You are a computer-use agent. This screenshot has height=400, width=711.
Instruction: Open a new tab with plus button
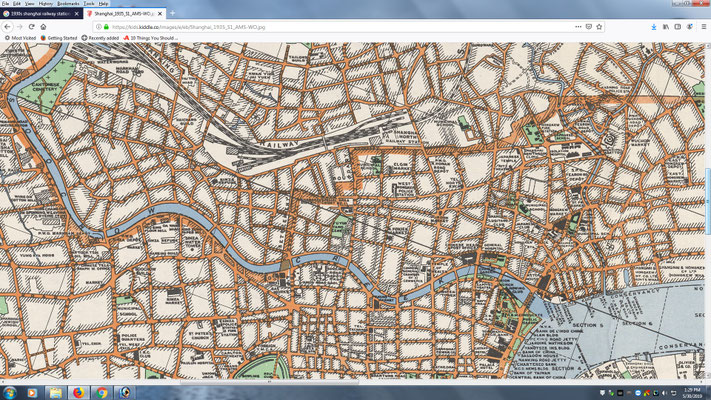(x=172, y=13)
